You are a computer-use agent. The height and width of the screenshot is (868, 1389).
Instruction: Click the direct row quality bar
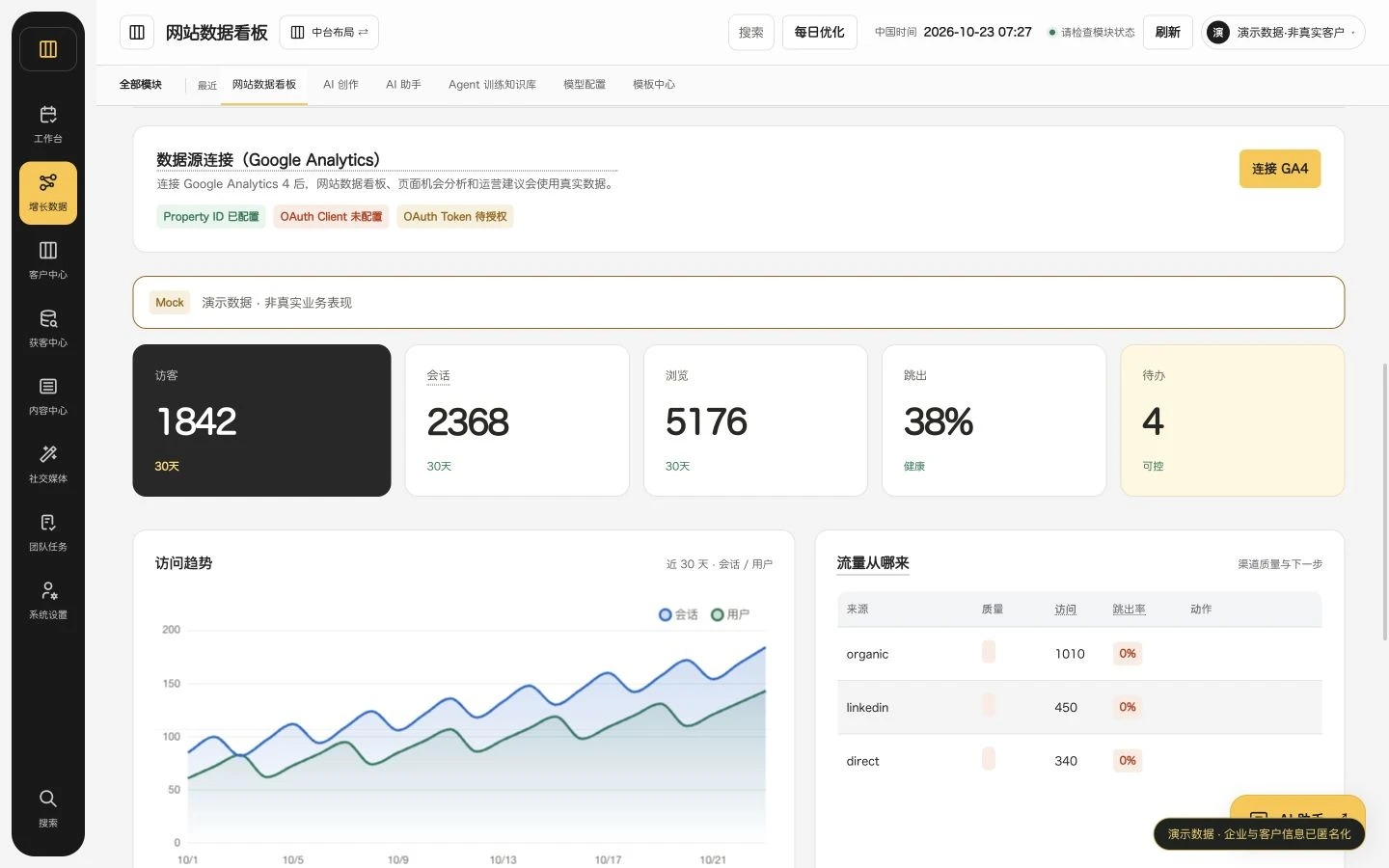click(x=989, y=759)
